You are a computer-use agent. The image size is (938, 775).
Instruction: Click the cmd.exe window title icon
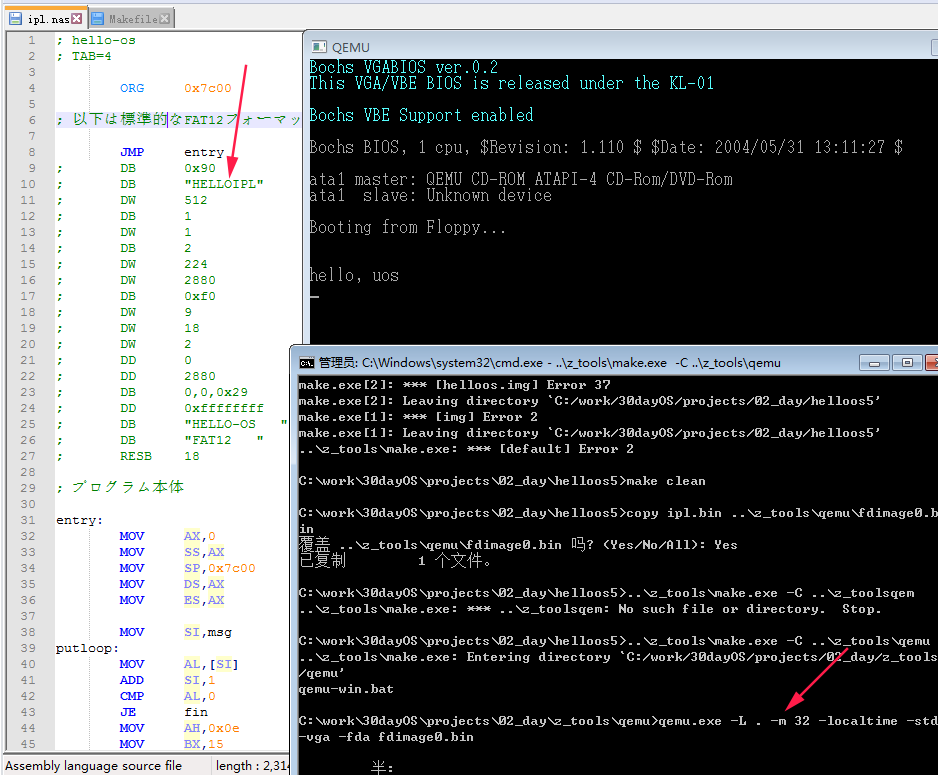[306, 362]
